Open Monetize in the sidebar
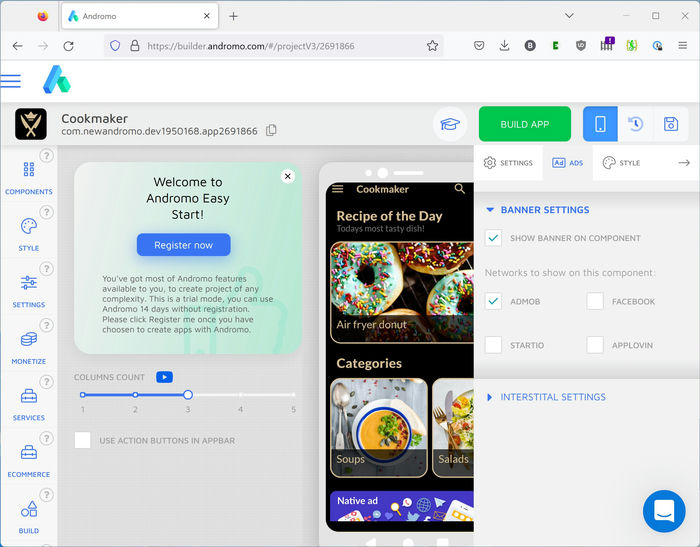This screenshot has height=547, width=700. pos(29,348)
